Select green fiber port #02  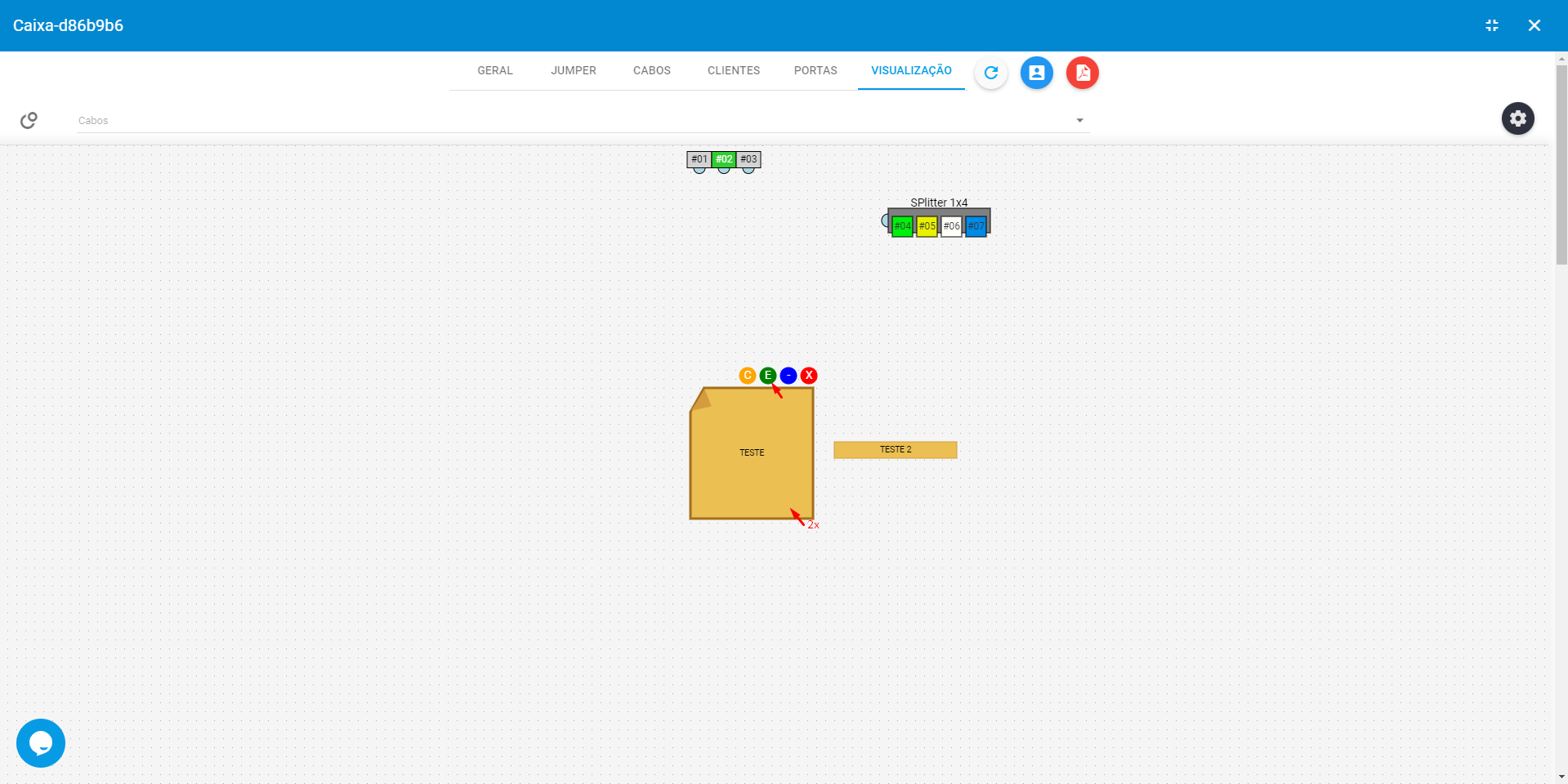(724, 159)
